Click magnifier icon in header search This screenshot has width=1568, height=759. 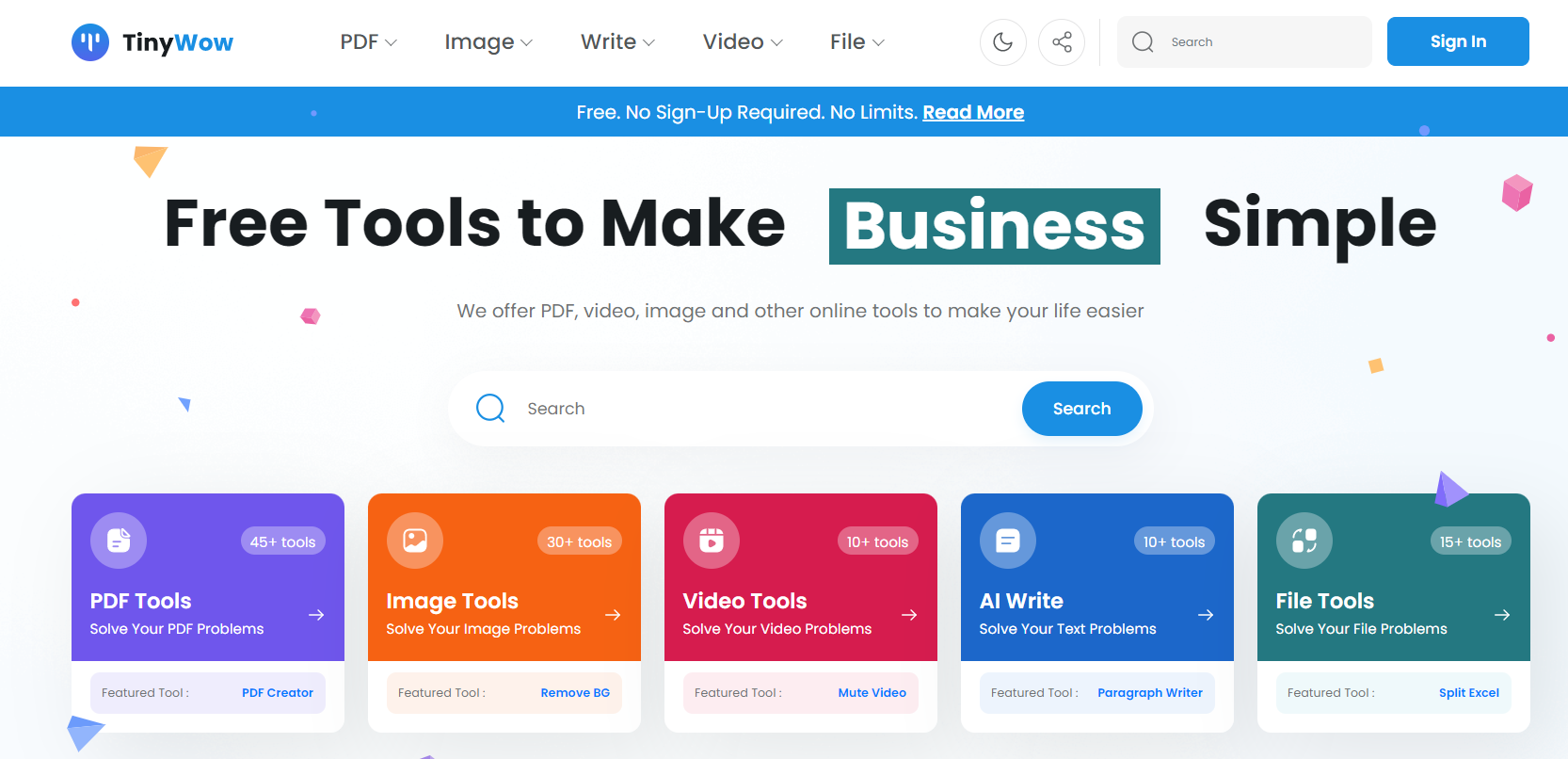pyautogui.click(x=1143, y=42)
